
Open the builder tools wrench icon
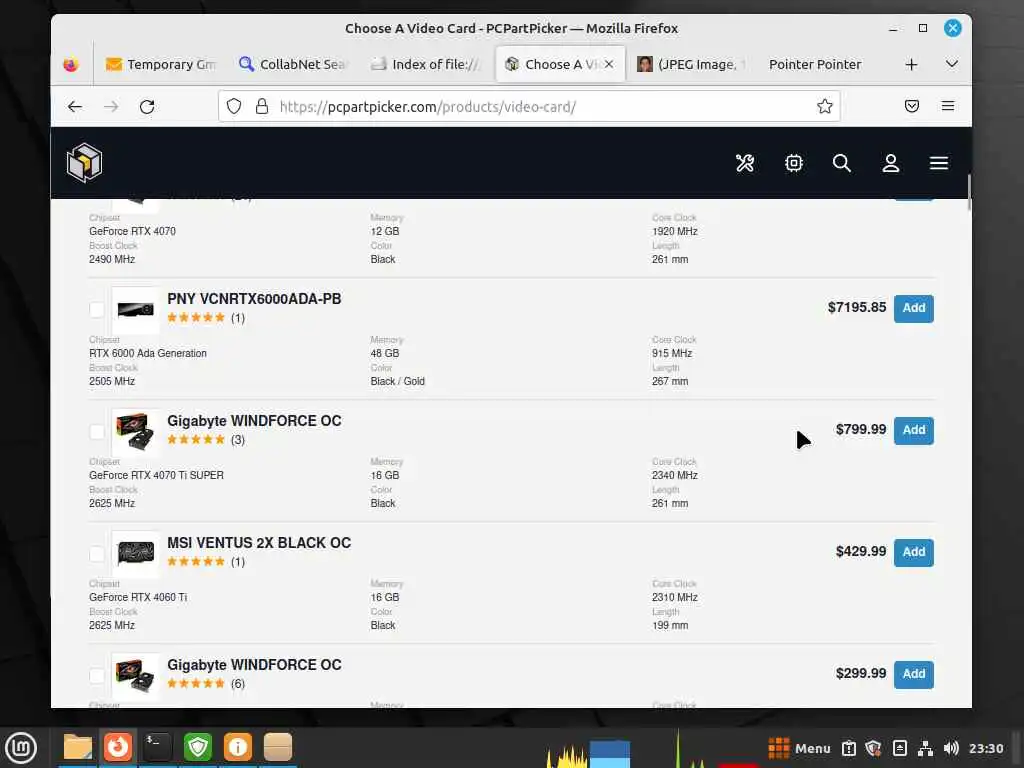click(745, 163)
